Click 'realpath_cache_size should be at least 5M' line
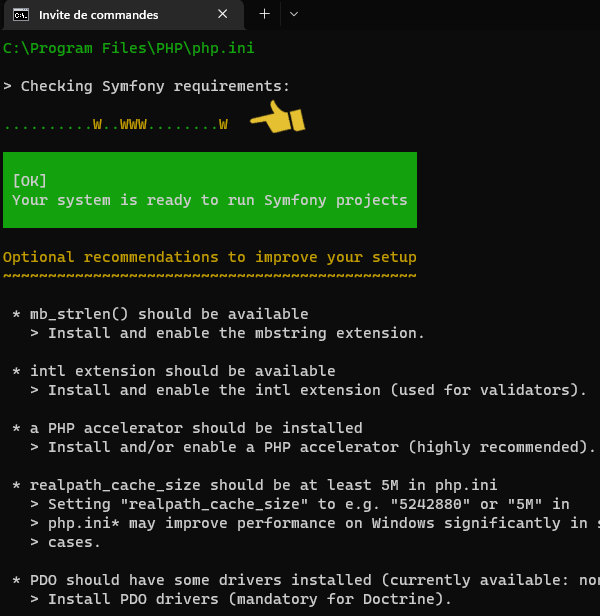 [x=255, y=485]
